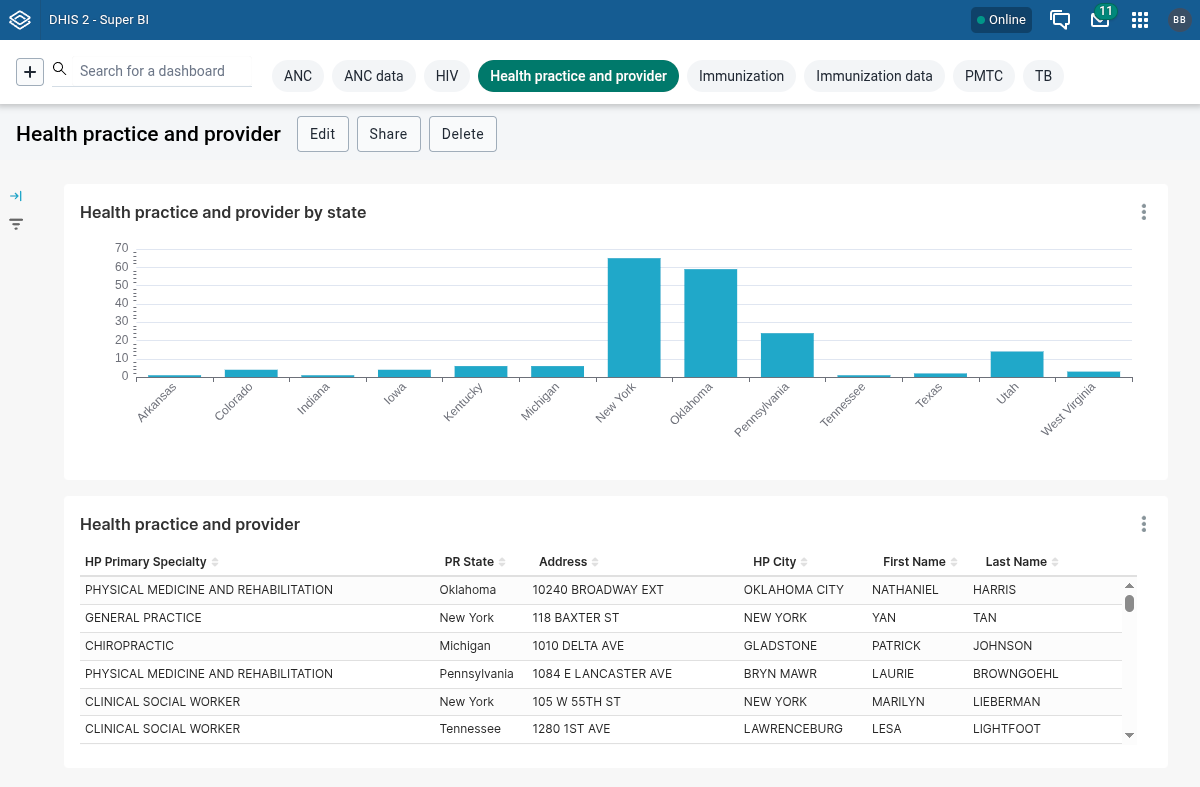The image size is (1200, 787).
Task: Click the DHIS 2 logo icon
Action: coord(20,20)
